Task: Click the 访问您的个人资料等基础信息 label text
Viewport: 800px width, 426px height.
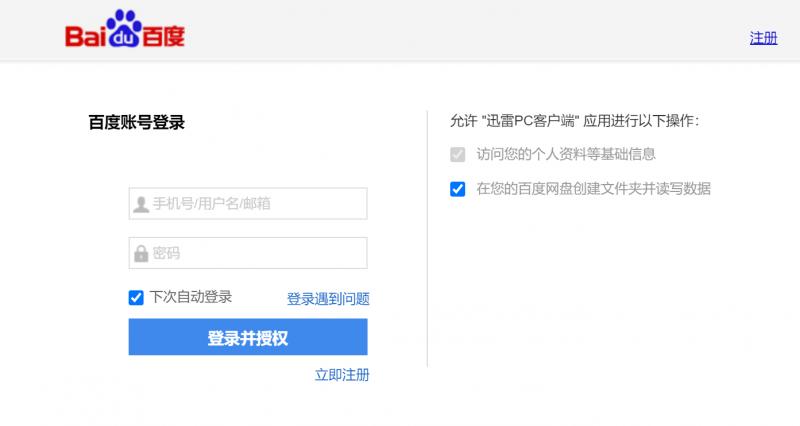Action: tap(566, 154)
